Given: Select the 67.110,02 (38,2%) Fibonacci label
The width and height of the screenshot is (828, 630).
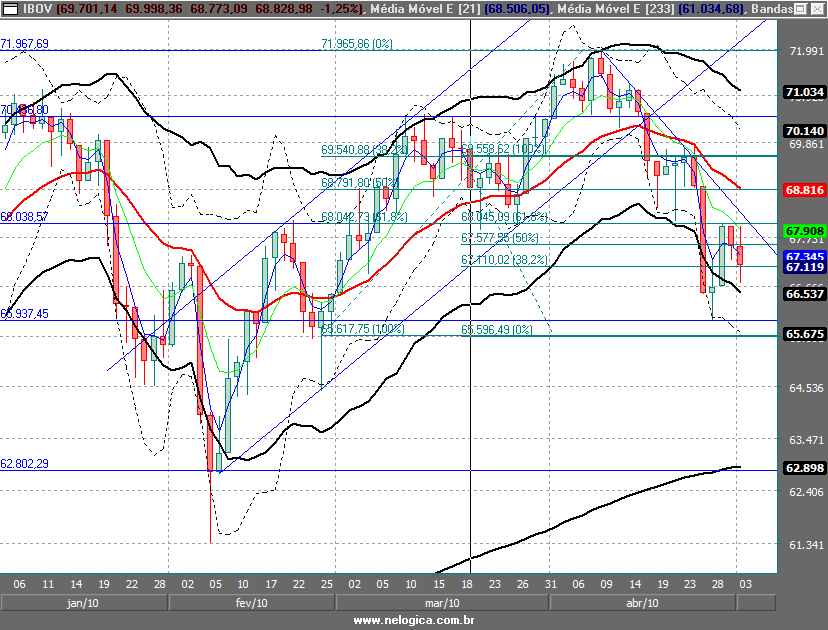Looking at the screenshot, I should point(504,260).
